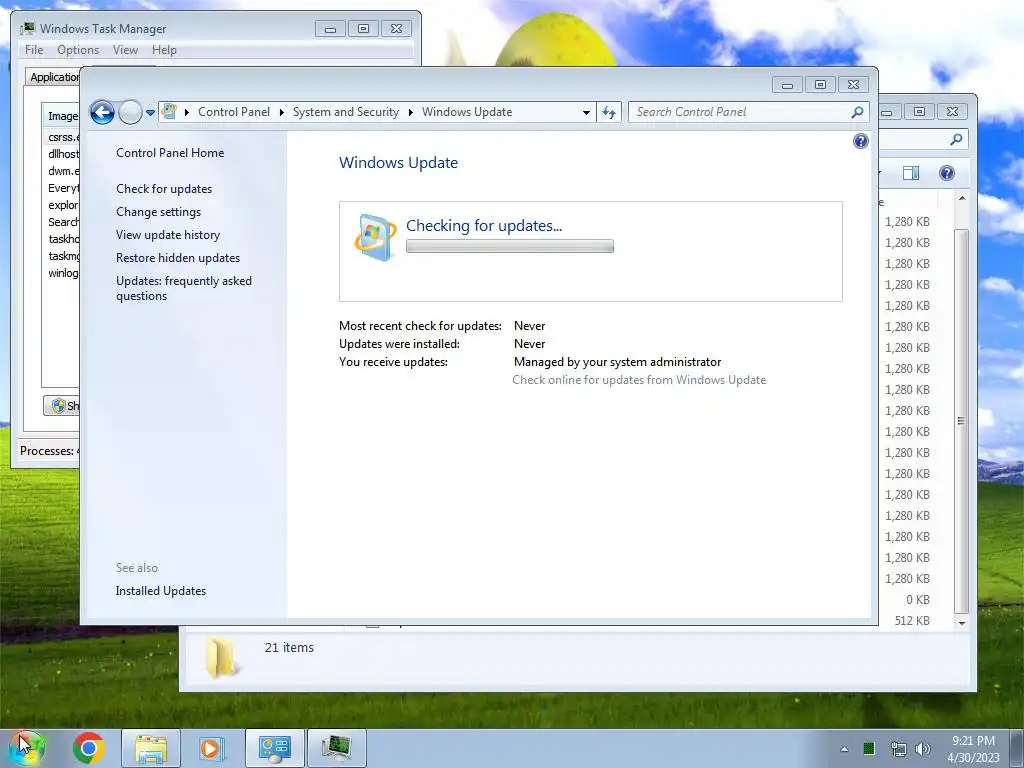
Task: Click the Task Manager title icon
Action: click(x=27, y=29)
